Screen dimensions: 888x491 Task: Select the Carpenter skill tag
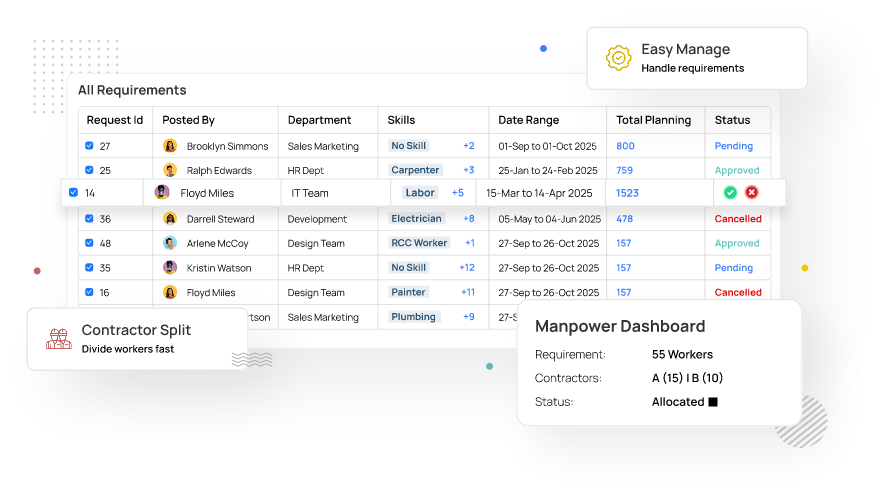click(416, 170)
